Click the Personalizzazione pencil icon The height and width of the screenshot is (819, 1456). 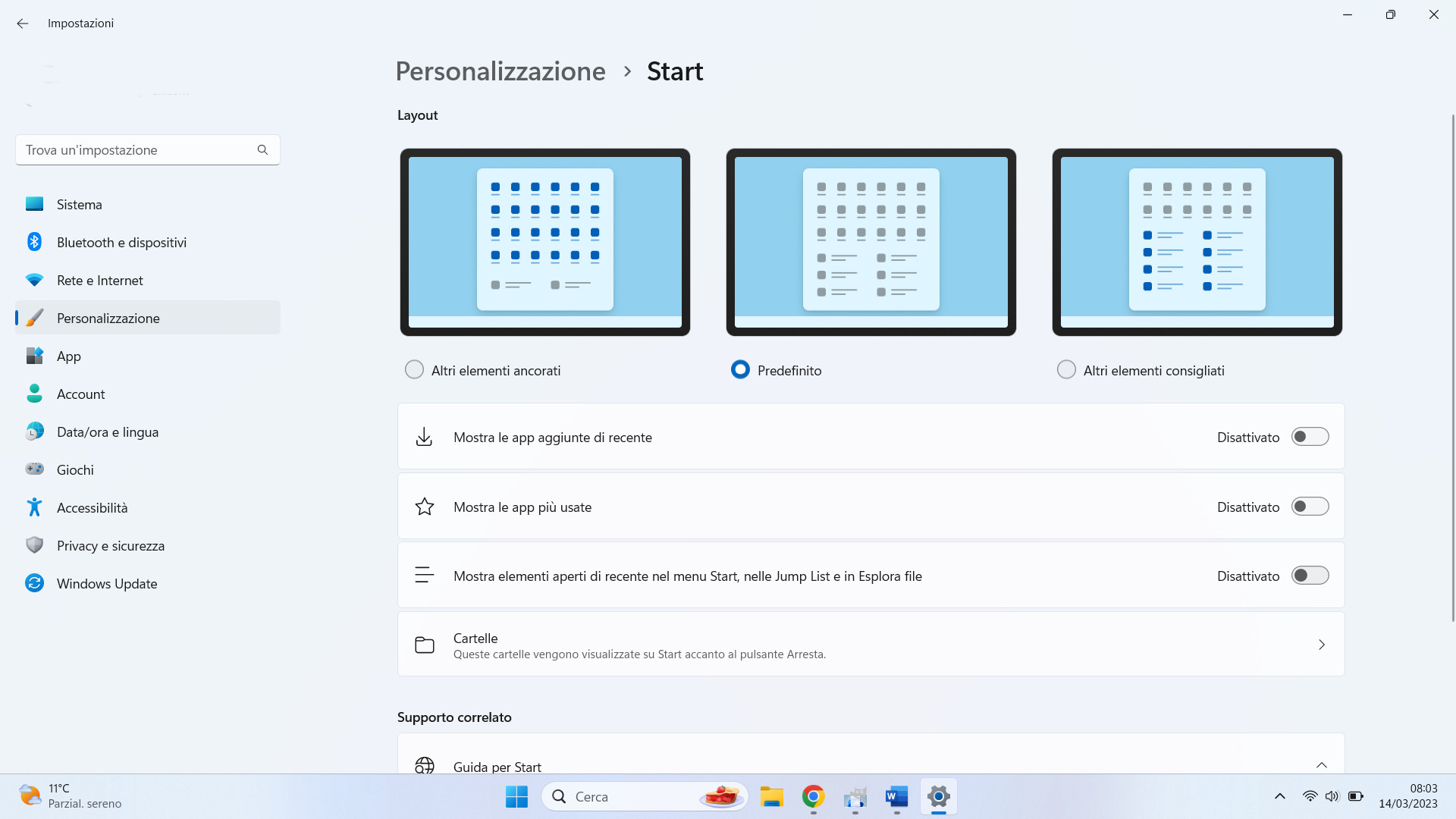(x=35, y=318)
